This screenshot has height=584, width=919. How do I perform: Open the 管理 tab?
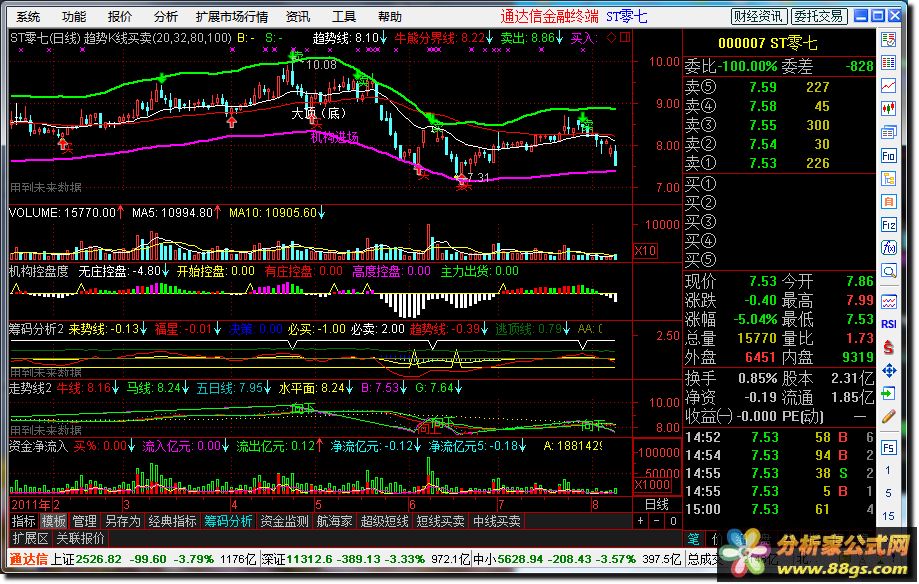(x=84, y=521)
